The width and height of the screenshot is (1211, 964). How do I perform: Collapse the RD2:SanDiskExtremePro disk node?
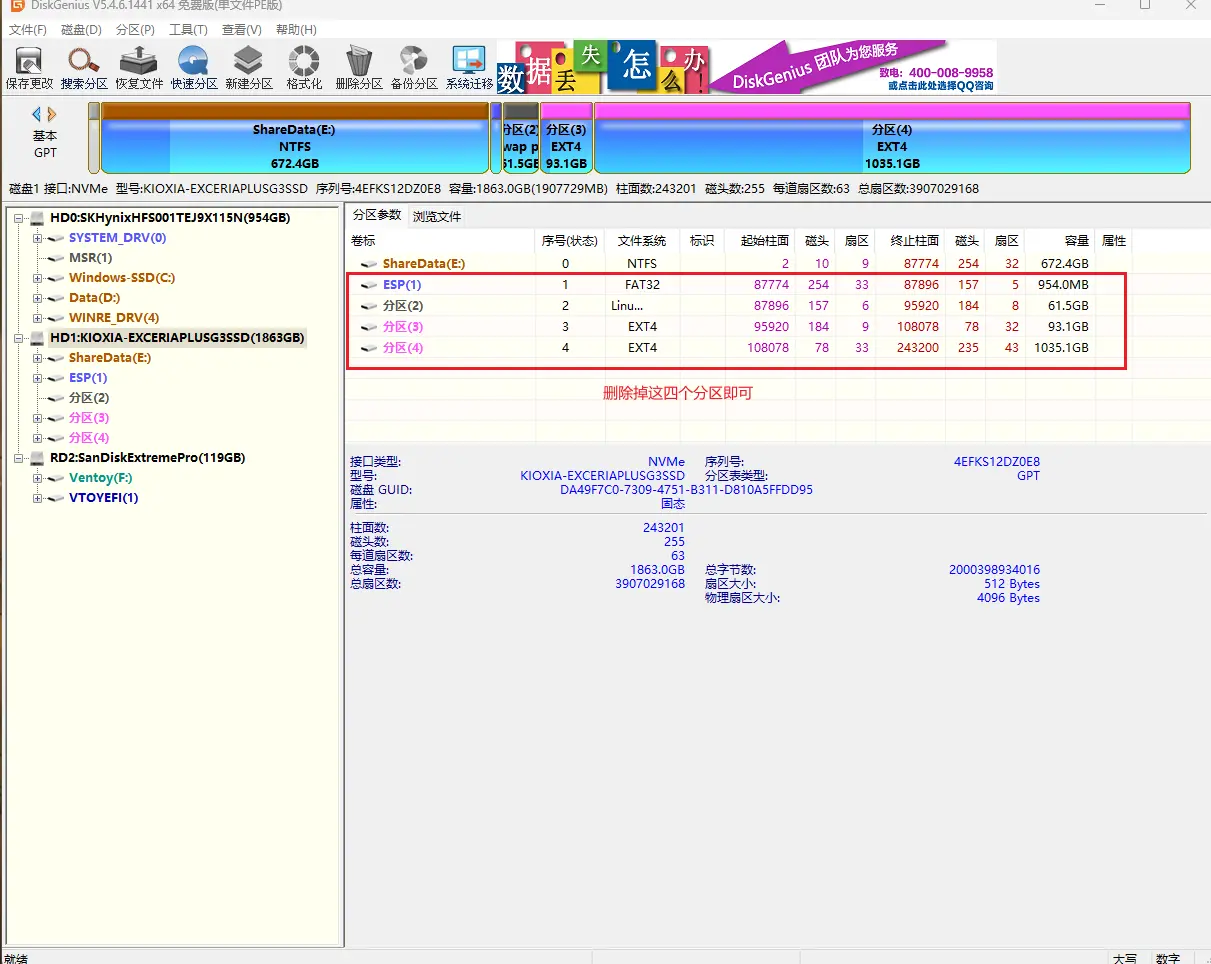tap(19, 458)
